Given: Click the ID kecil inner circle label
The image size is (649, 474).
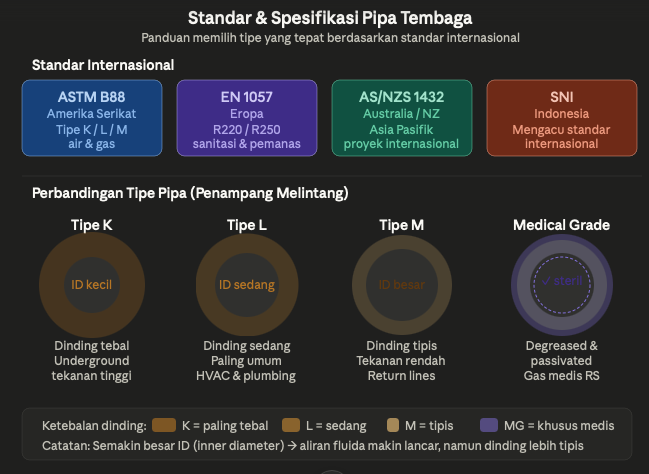Looking at the screenshot, I should [91, 285].
